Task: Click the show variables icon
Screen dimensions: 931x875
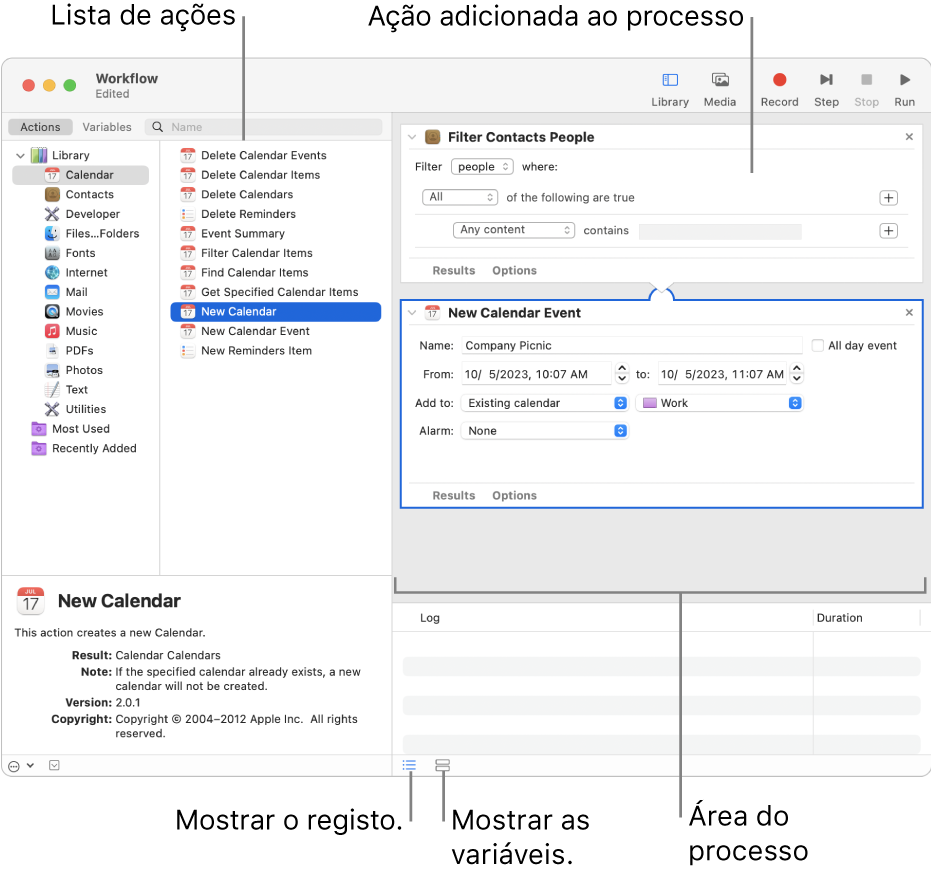Action: click(442, 765)
